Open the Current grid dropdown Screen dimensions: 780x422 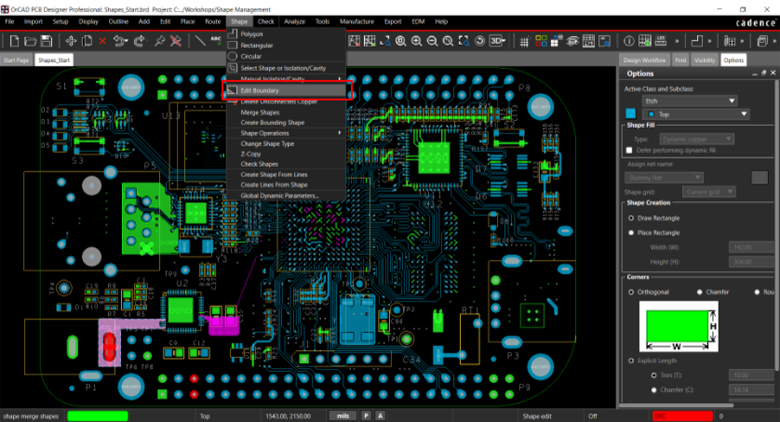coord(709,192)
